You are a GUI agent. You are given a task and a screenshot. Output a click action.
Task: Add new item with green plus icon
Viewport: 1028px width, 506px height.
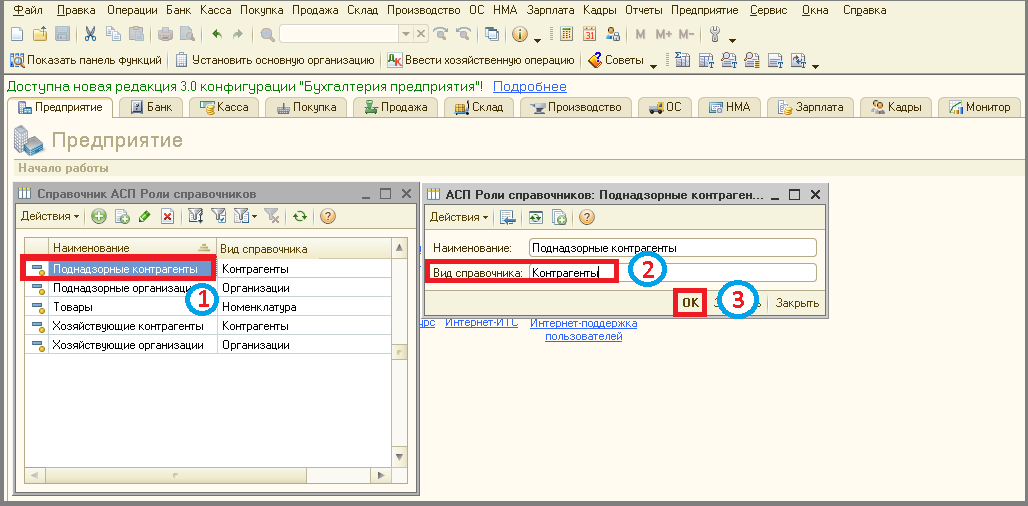[x=98, y=216]
